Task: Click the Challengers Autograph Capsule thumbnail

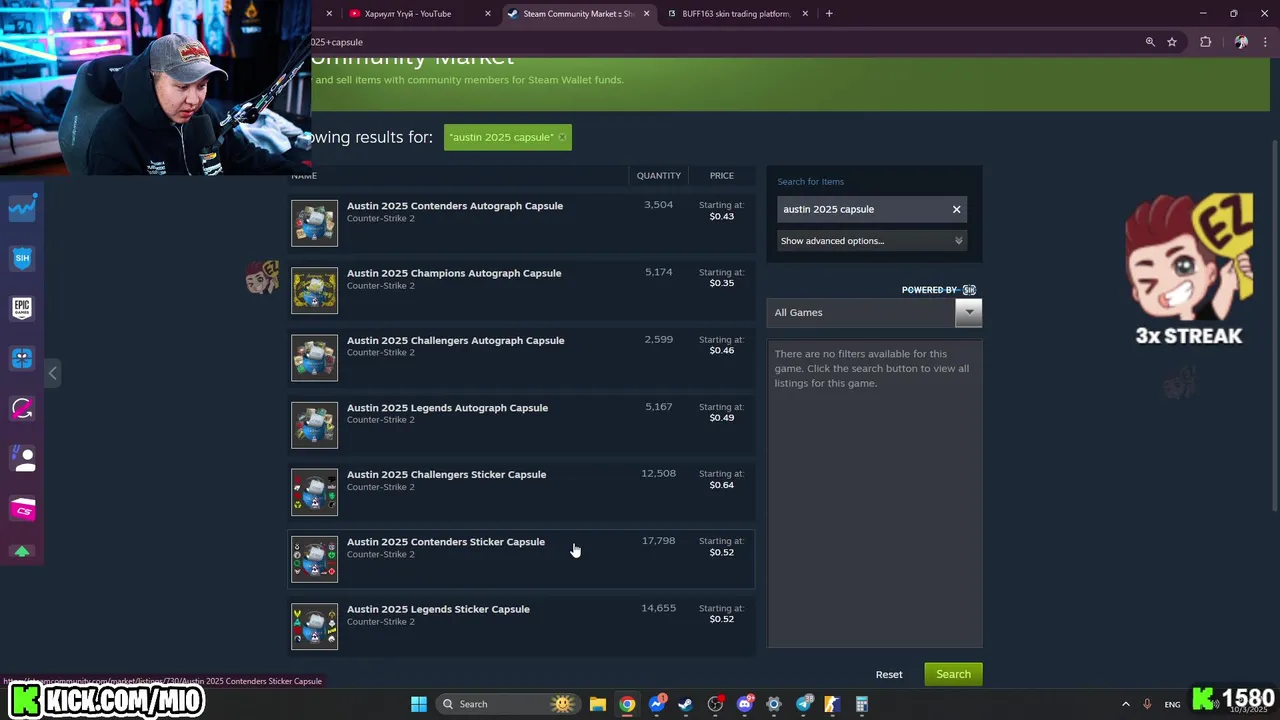Action: tap(315, 357)
